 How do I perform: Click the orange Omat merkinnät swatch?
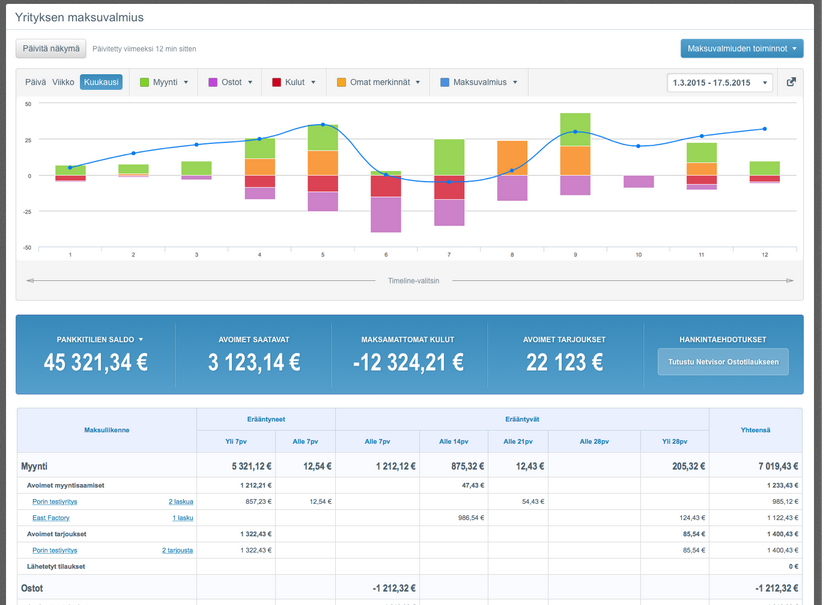pos(342,82)
